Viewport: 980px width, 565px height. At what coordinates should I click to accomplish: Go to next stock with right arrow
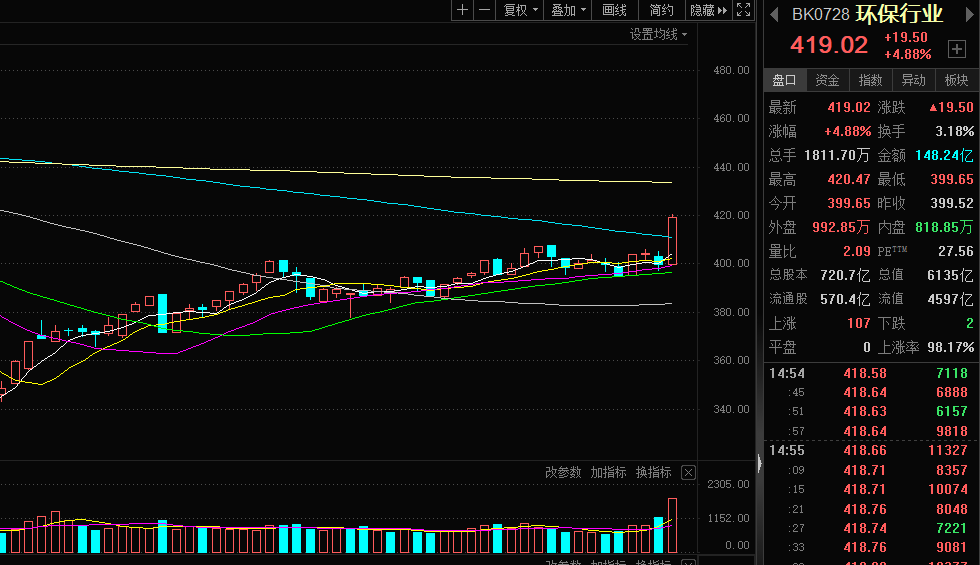pos(968,14)
